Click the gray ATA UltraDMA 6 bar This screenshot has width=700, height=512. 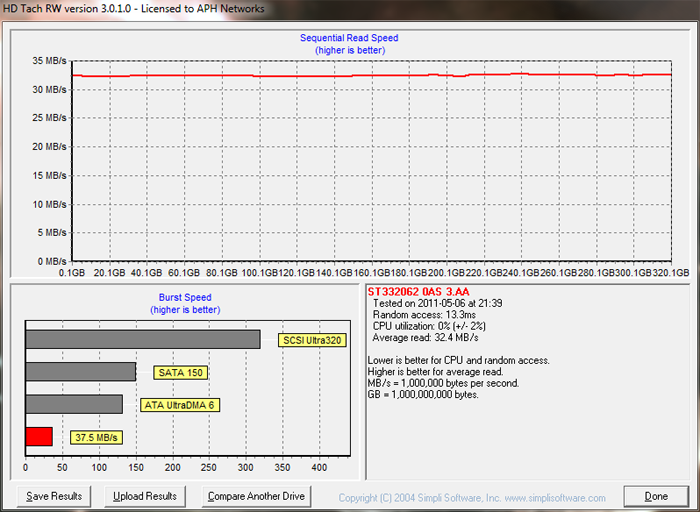[74, 404]
